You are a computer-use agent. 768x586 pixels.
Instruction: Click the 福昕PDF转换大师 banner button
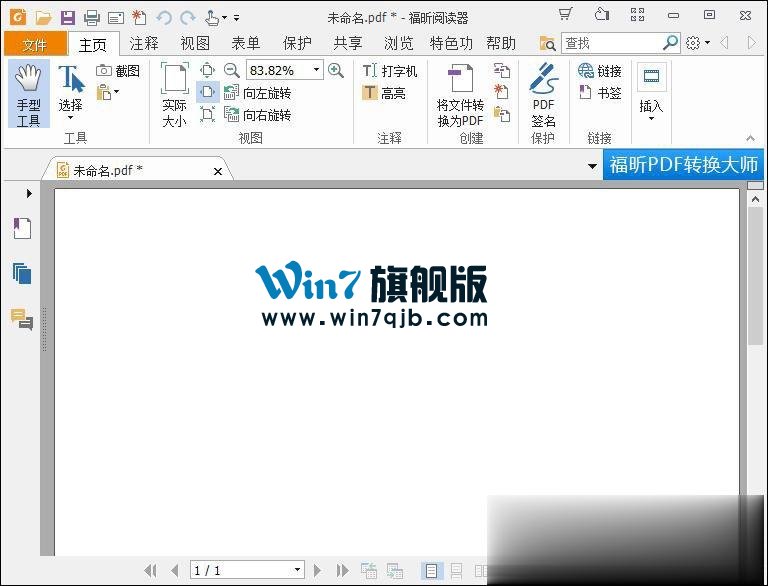pyautogui.click(x=684, y=165)
